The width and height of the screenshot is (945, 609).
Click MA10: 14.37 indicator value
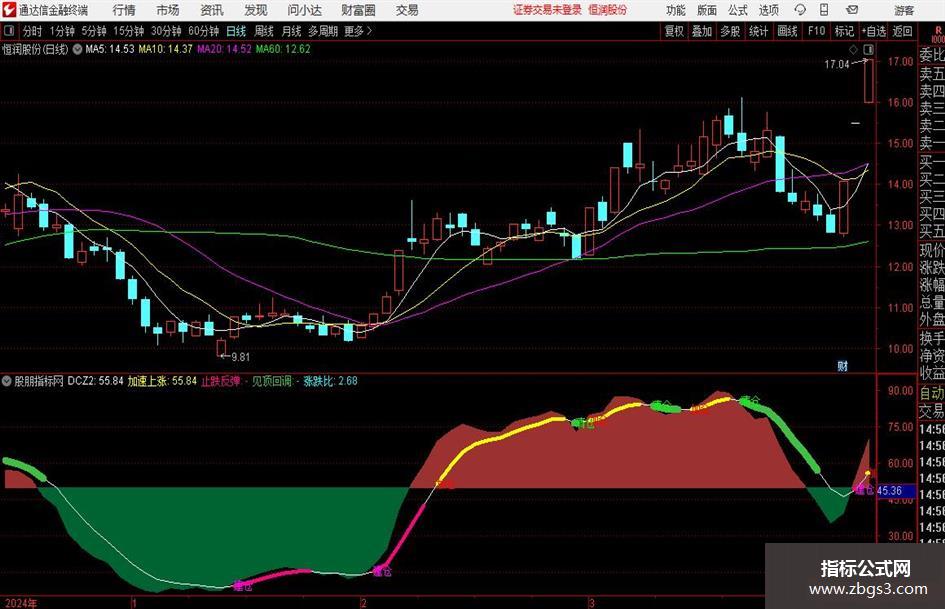click(x=165, y=49)
